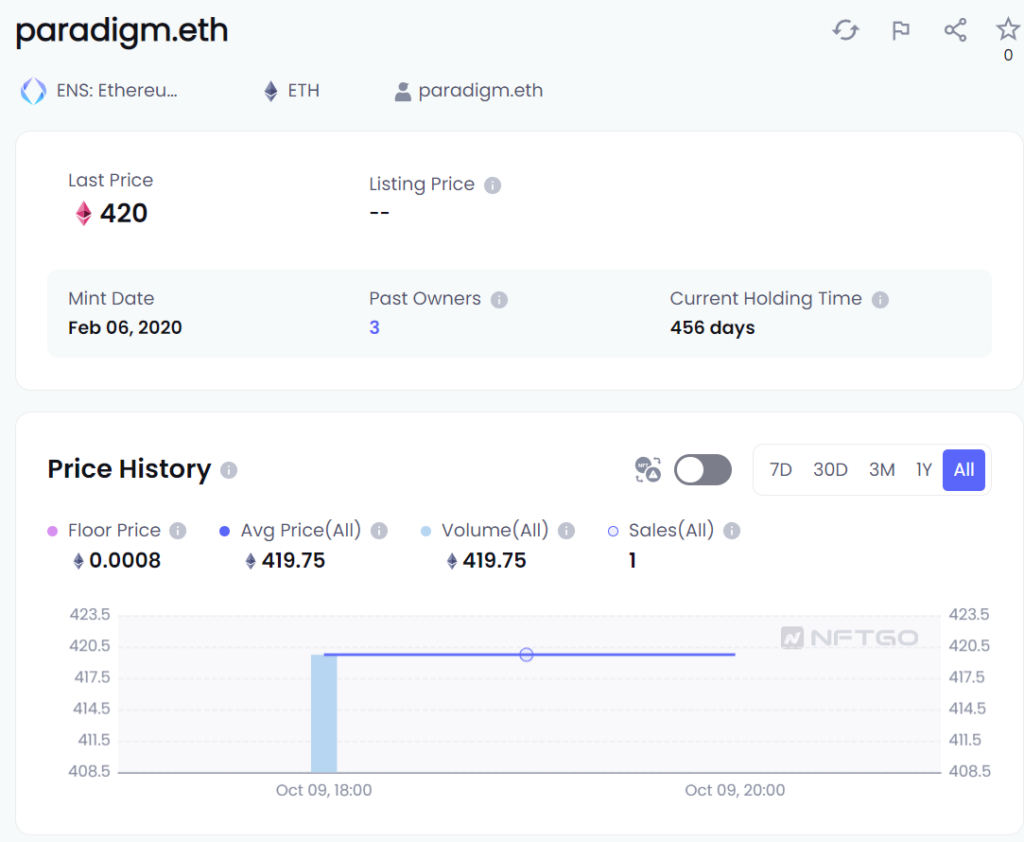Refresh the paradigm.eth metadata
Screen dimensions: 1024x842
tap(846, 30)
